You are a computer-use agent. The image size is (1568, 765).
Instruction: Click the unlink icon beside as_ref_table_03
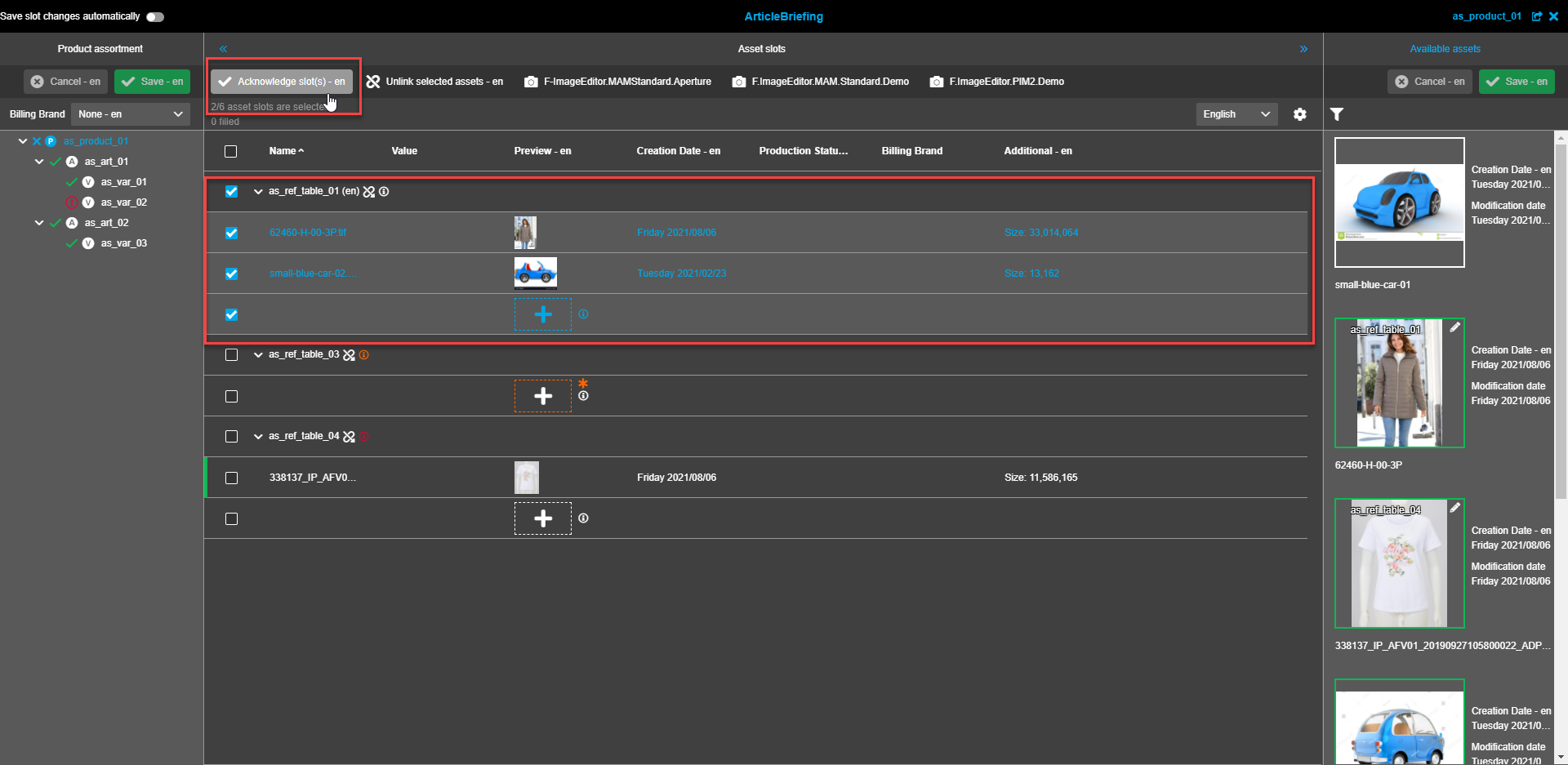click(350, 354)
